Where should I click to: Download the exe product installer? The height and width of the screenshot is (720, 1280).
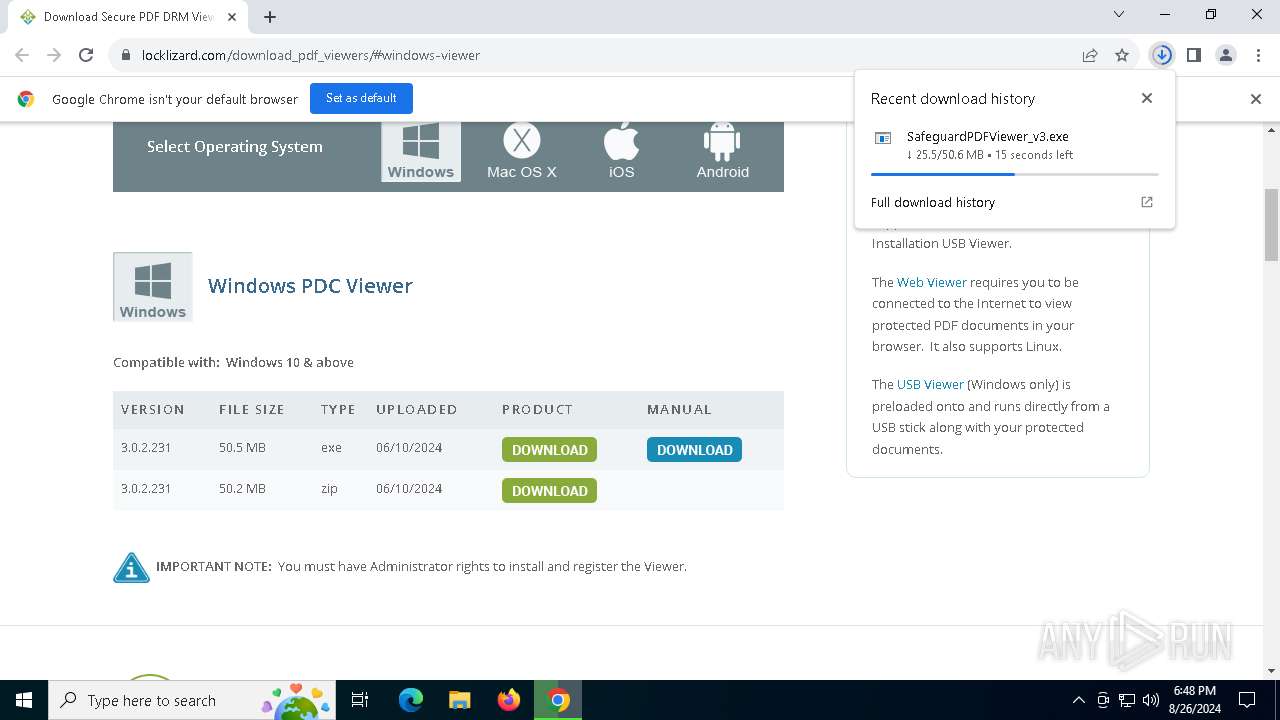(549, 450)
